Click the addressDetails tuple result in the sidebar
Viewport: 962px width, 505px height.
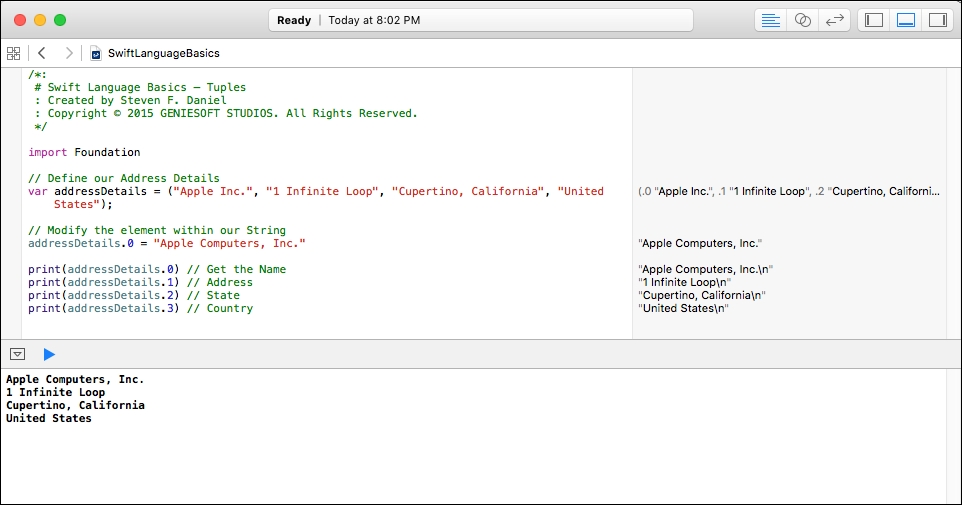[x=789, y=191]
